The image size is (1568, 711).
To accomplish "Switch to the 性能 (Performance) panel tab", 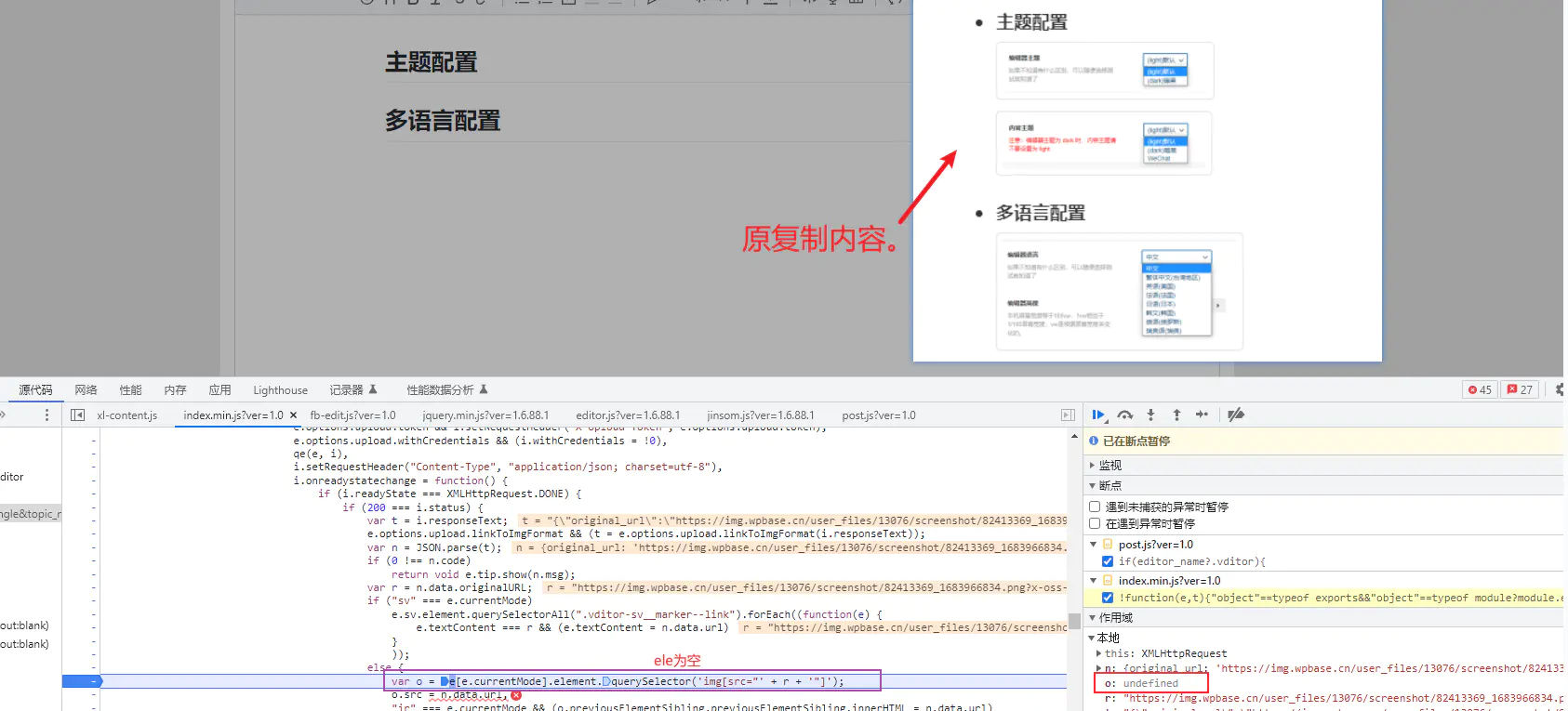I will 130,390.
